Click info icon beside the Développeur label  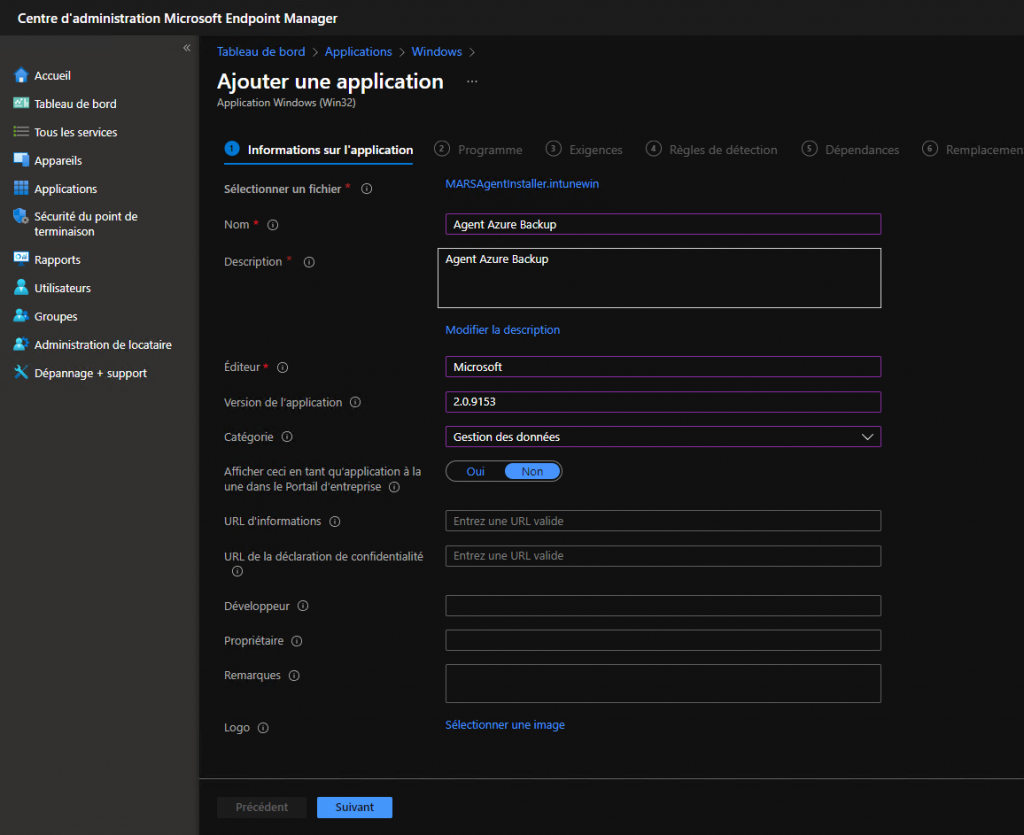tap(303, 606)
